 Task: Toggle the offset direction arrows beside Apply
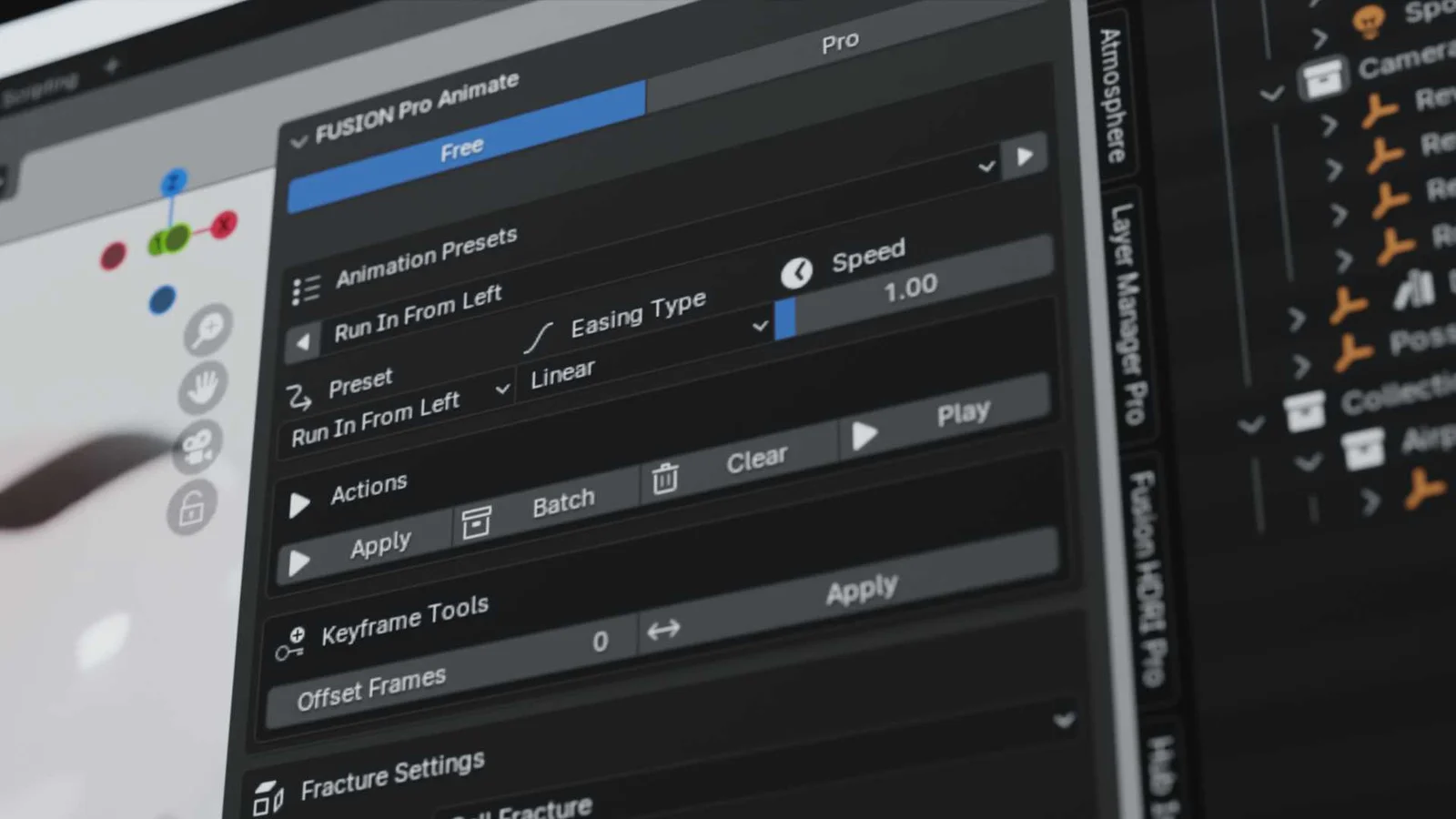665,630
